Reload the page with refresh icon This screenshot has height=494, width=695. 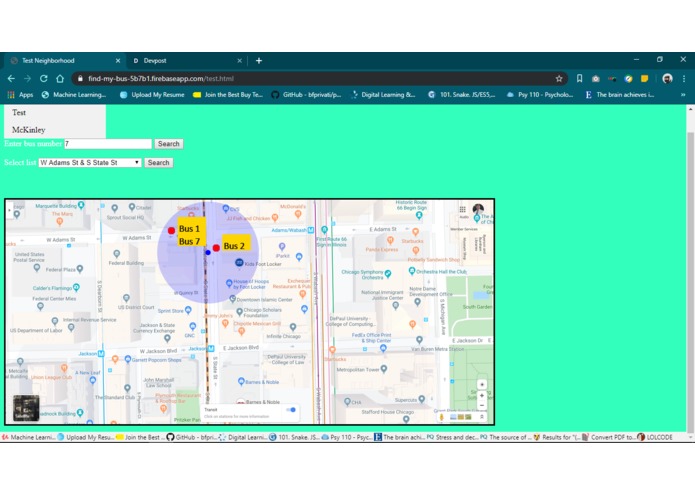[x=43, y=78]
